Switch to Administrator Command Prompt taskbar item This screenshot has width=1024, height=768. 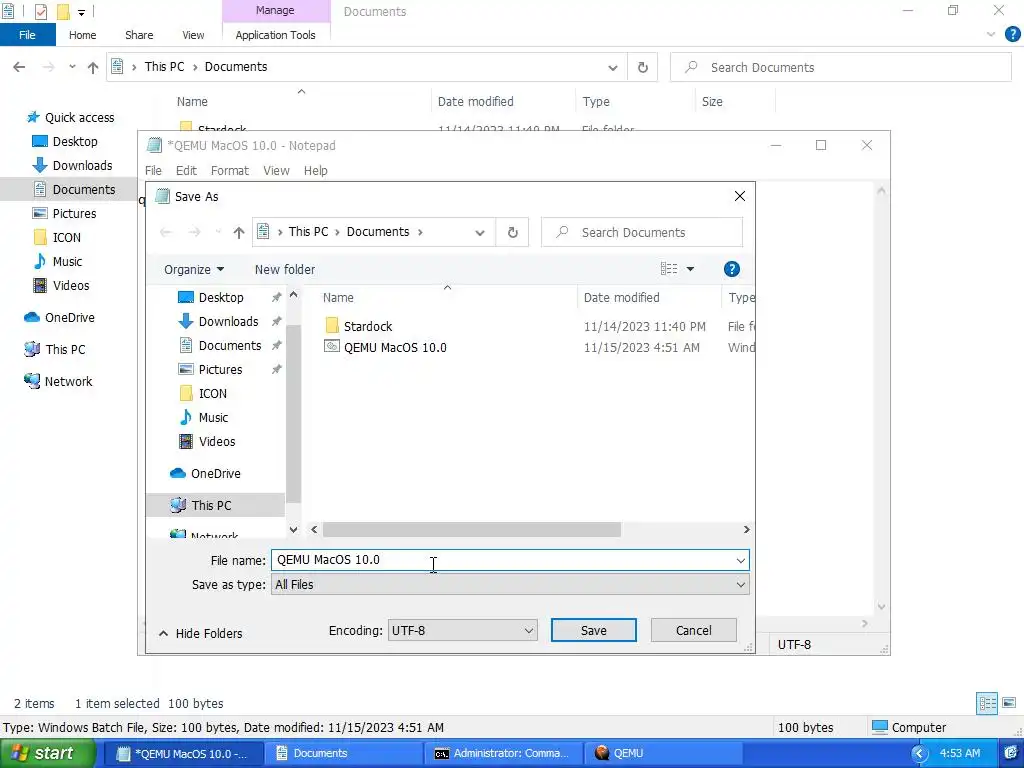[502, 753]
